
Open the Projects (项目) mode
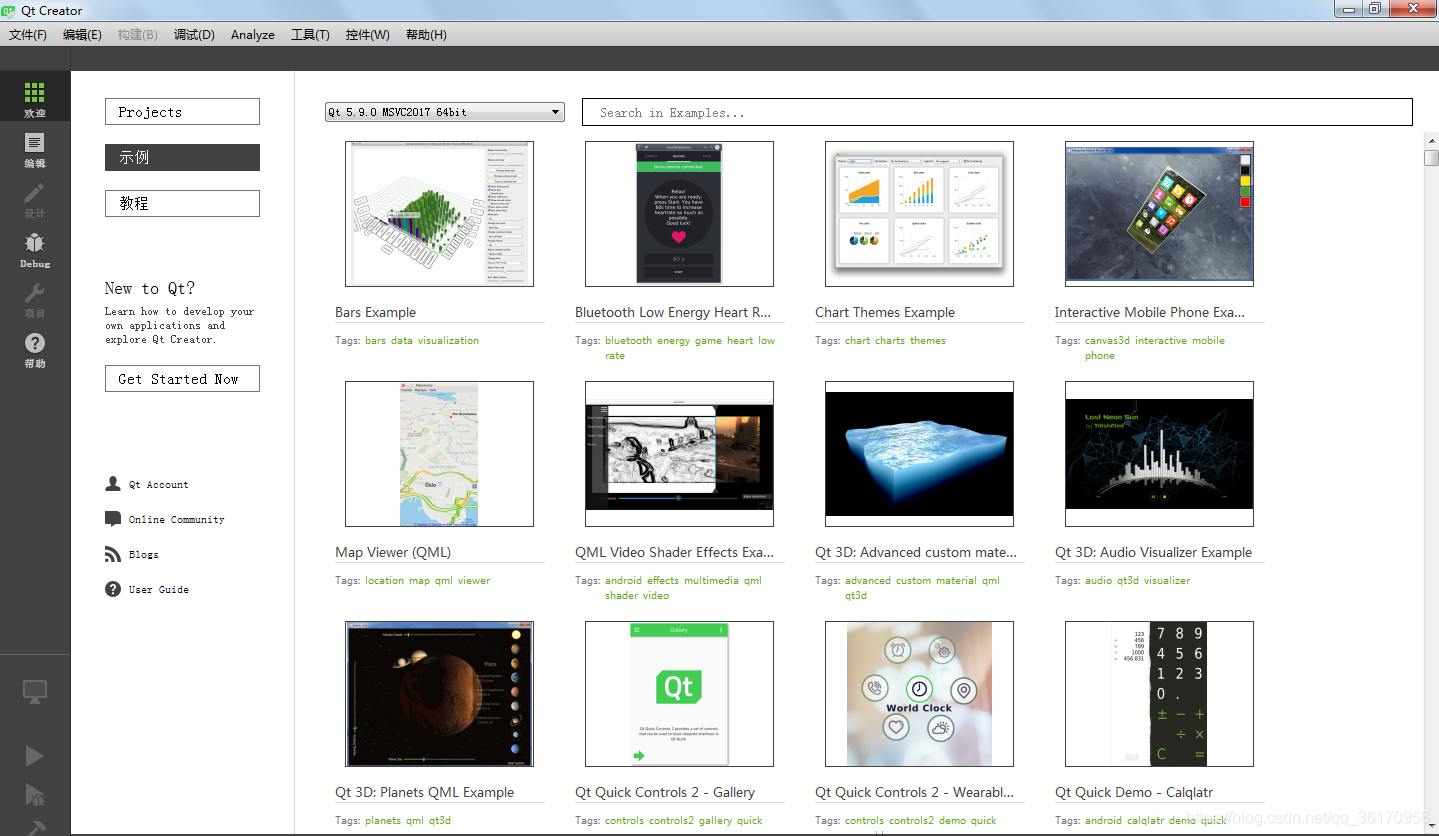pyautogui.click(x=35, y=299)
